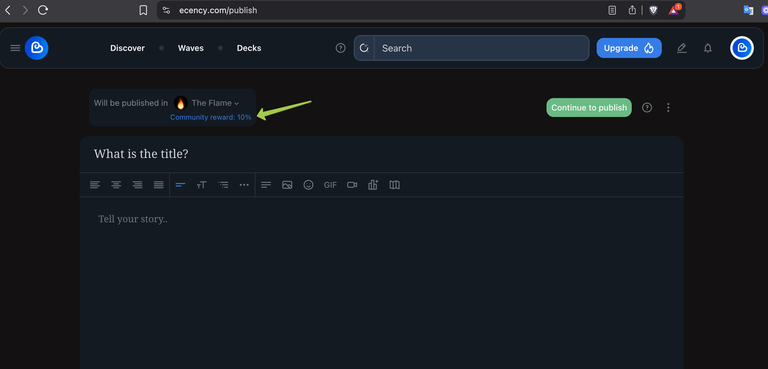This screenshot has width=768, height=369.
Task: Open Brave Shields lion icon
Action: click(653, 10)
